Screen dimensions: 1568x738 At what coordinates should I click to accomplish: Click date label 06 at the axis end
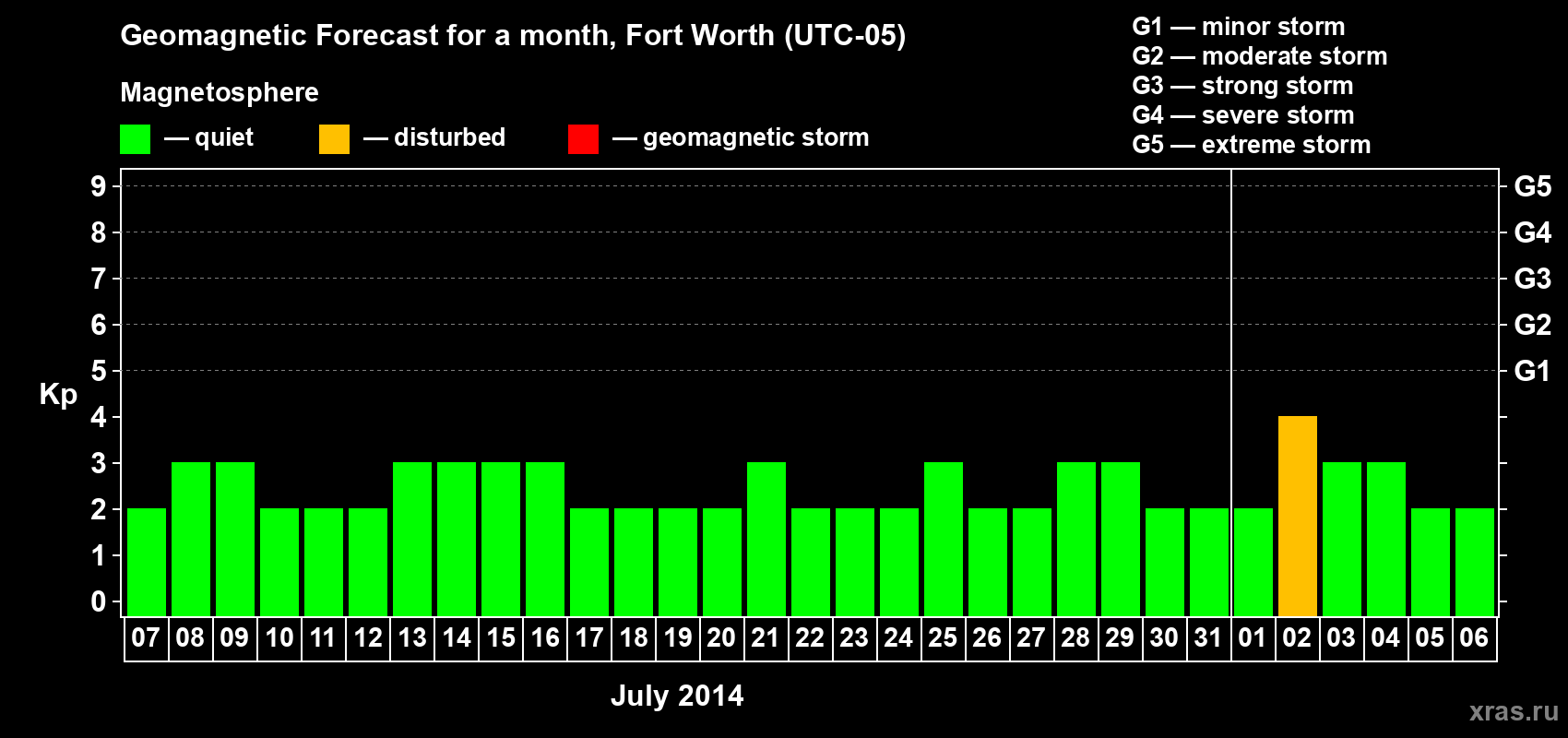coord(1474,637)
